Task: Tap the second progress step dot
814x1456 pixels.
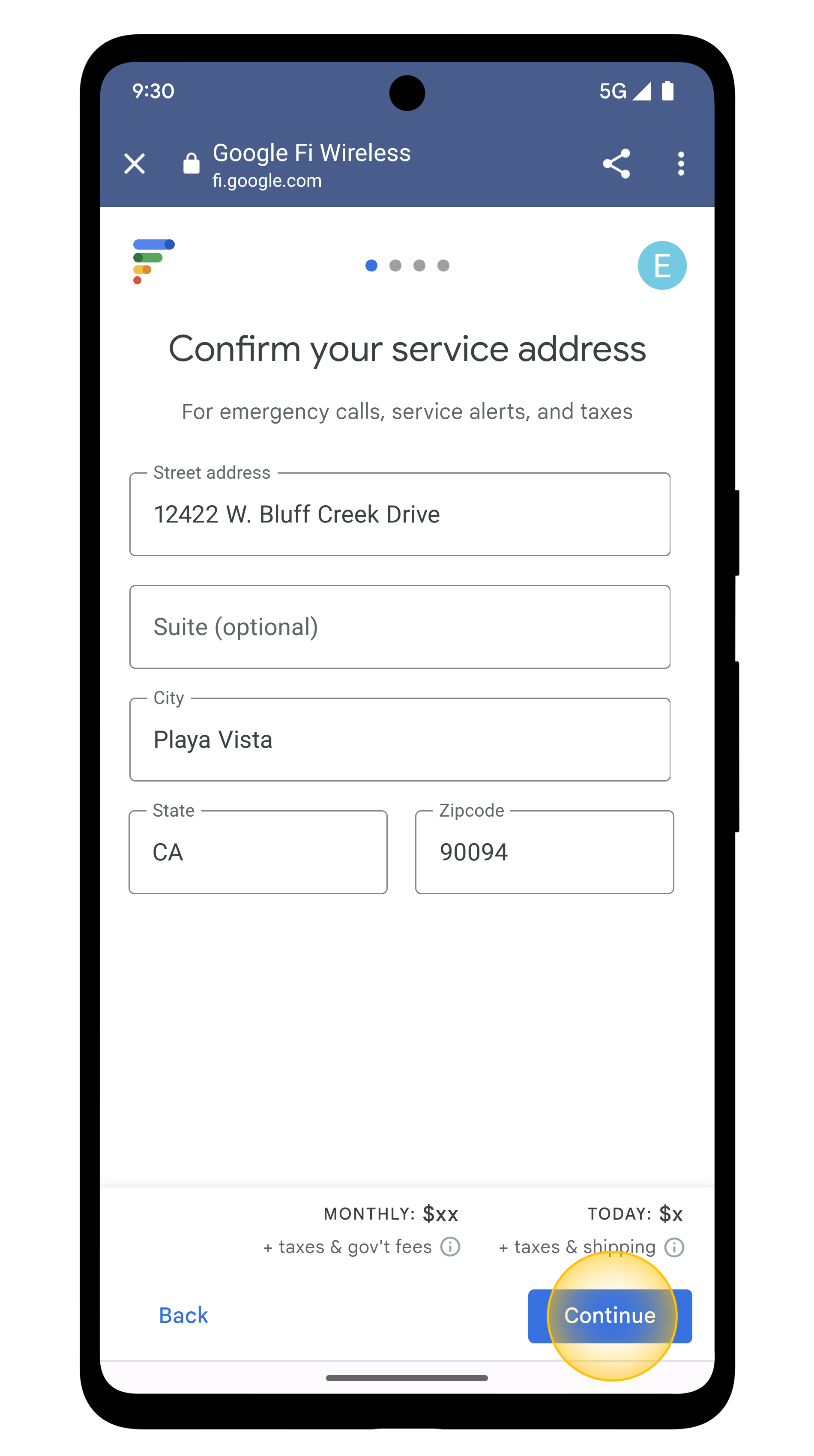Action: (x=396, y=266)
